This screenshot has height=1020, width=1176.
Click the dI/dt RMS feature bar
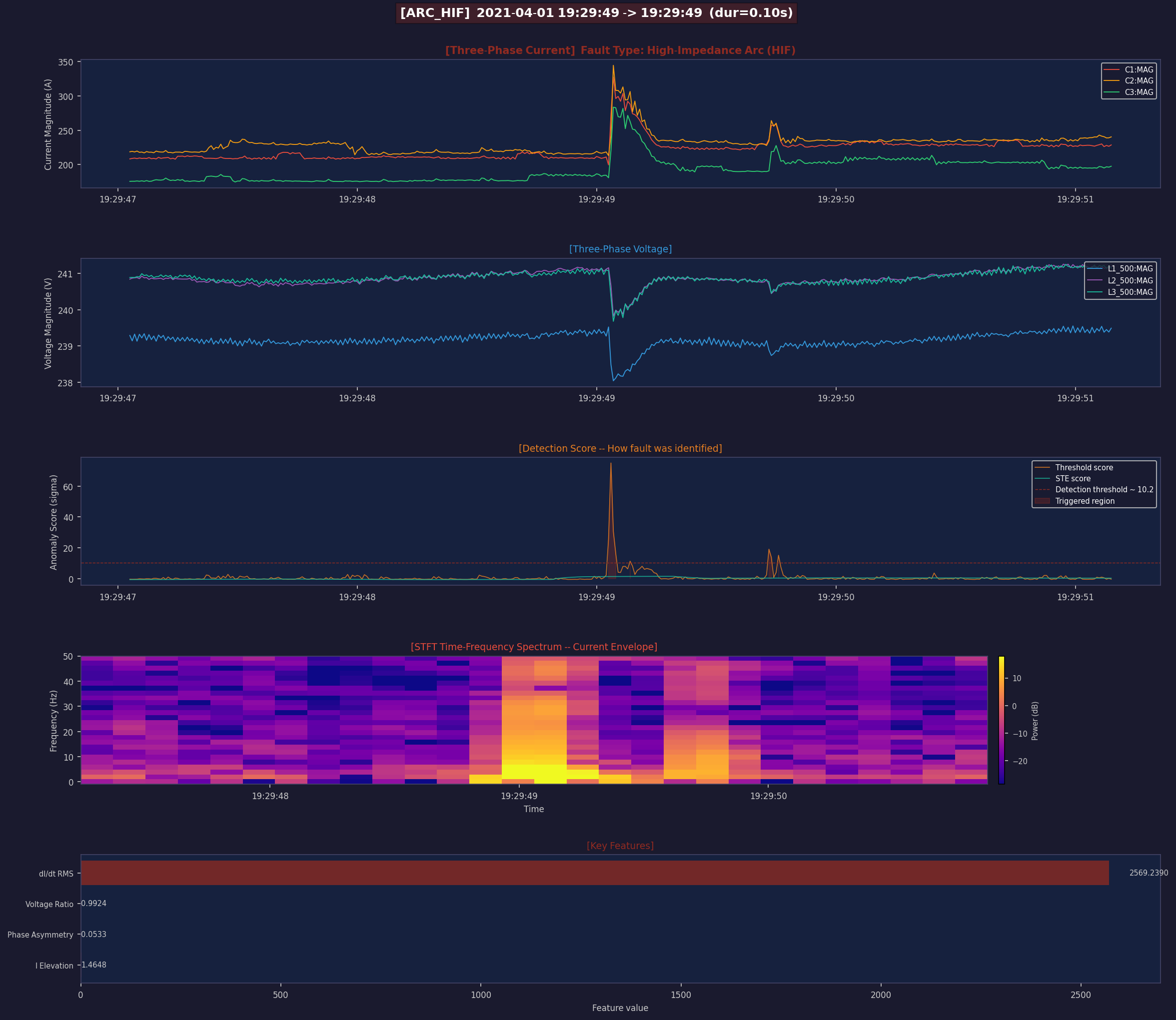coord(594,873)
